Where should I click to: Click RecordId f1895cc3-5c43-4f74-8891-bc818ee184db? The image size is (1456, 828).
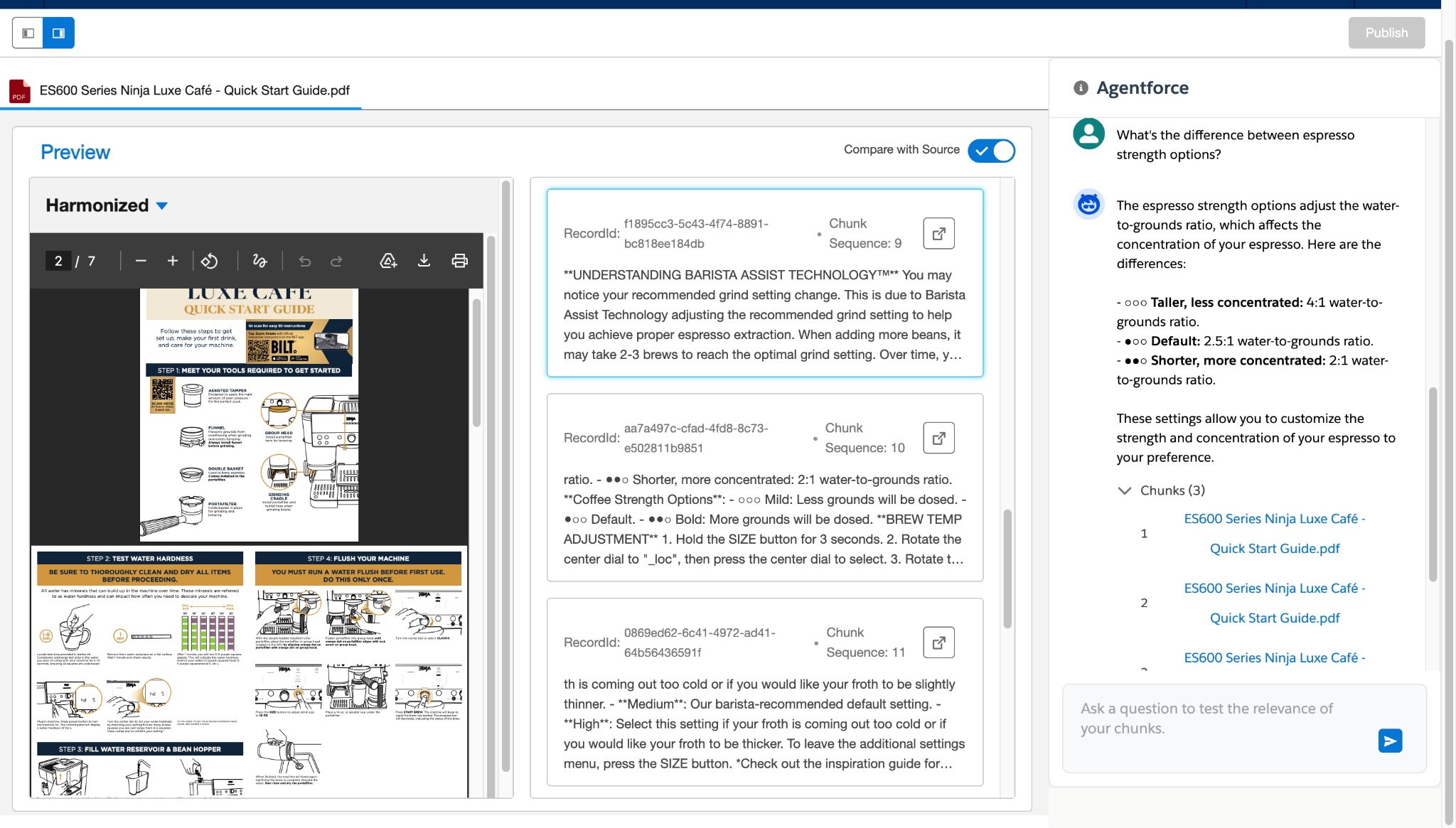click(696, 233)
